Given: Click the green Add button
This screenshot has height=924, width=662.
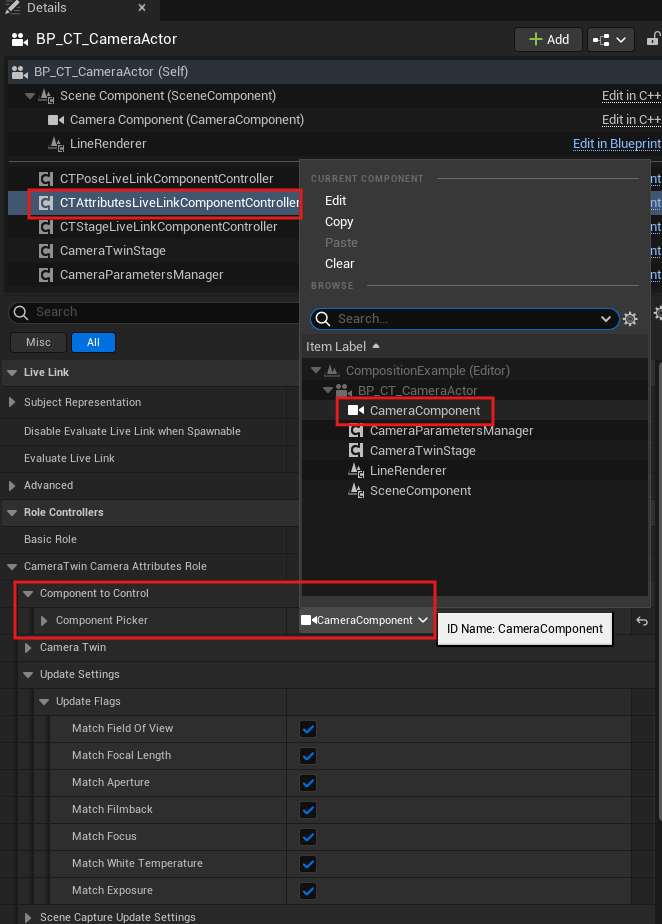Looking at the screenshot, I should tap(548, 39).
